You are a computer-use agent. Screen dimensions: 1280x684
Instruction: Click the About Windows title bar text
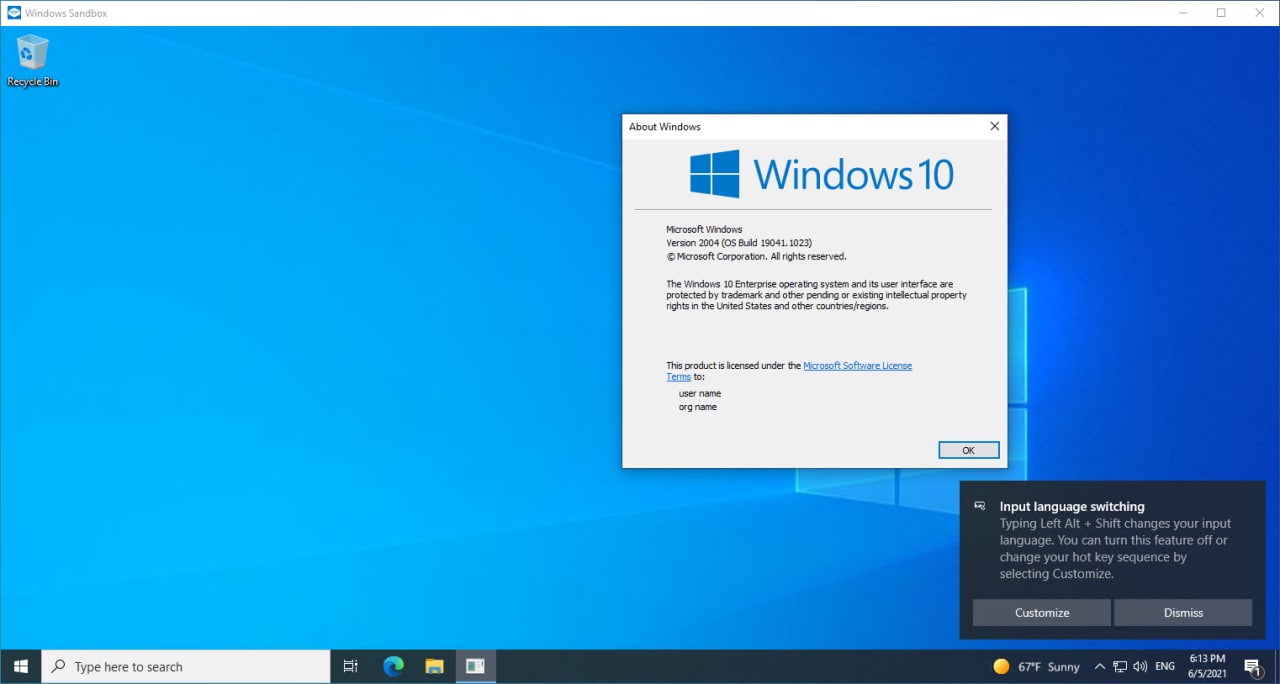point(665,127)
